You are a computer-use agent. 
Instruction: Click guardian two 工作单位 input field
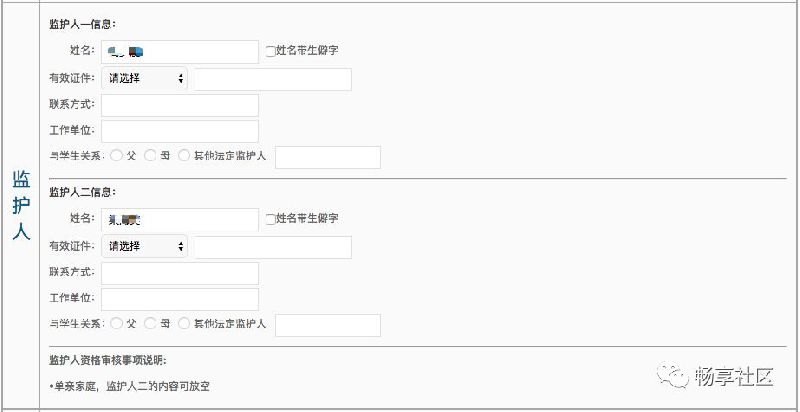click(x=180, y=299)
